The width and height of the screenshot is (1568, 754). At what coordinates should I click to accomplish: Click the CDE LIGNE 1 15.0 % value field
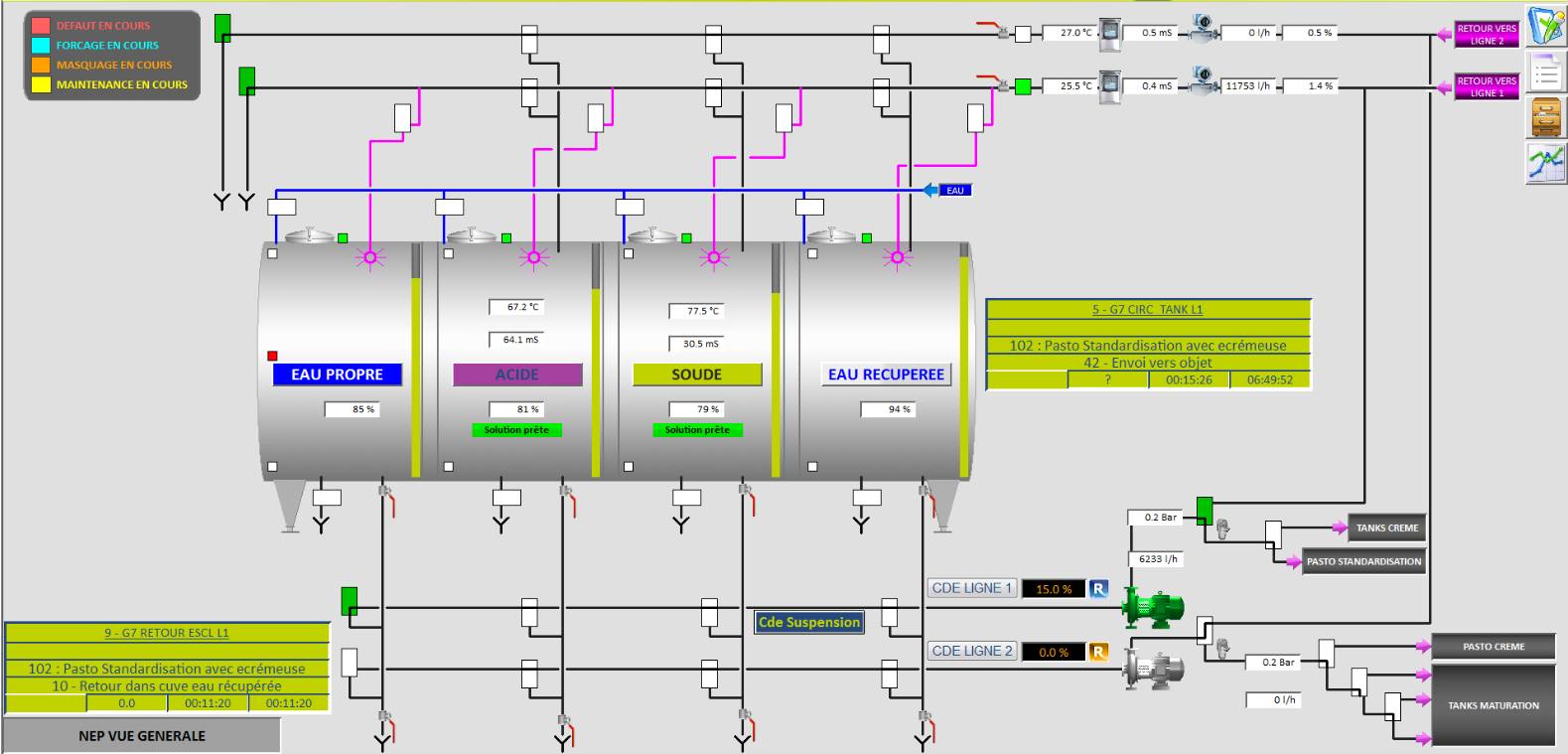1054,589
